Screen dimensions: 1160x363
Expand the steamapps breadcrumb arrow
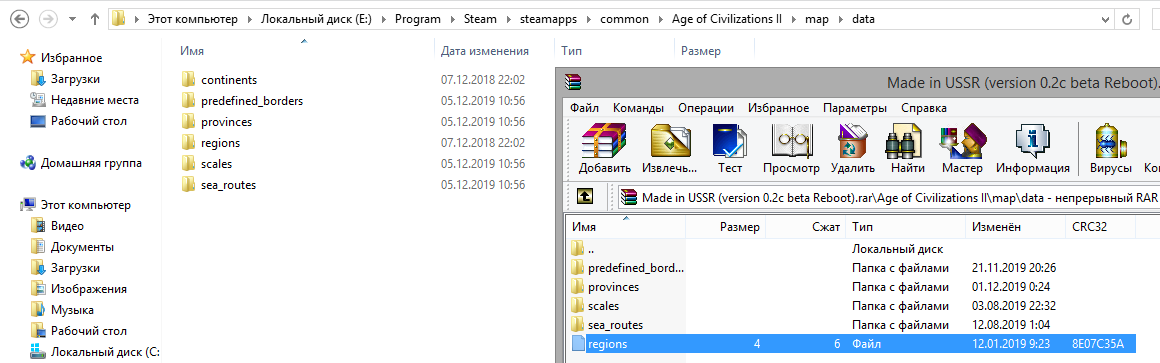(x=592, y=20)
